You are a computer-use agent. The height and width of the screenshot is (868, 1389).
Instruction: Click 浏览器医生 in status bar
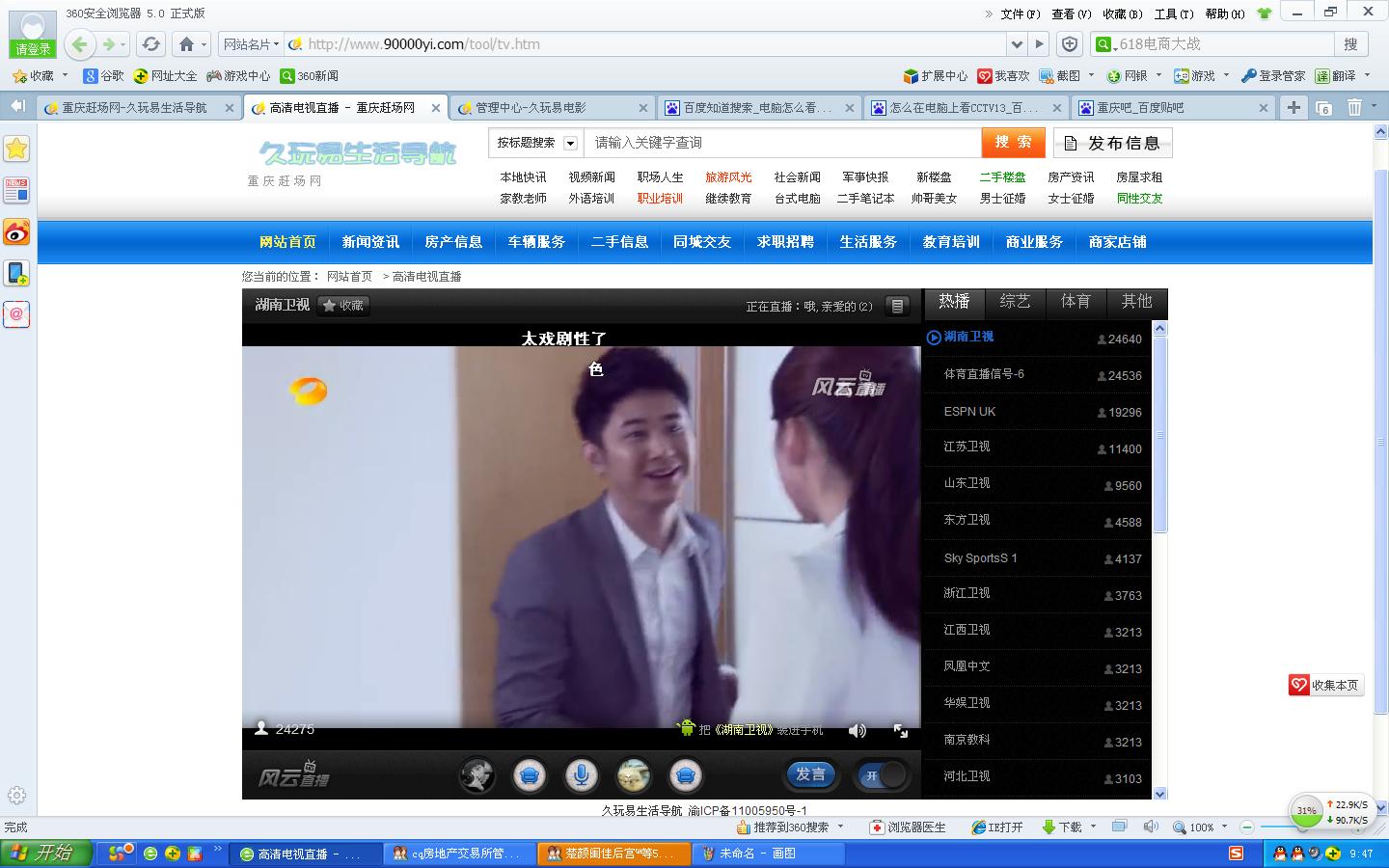tap(908, 827)
